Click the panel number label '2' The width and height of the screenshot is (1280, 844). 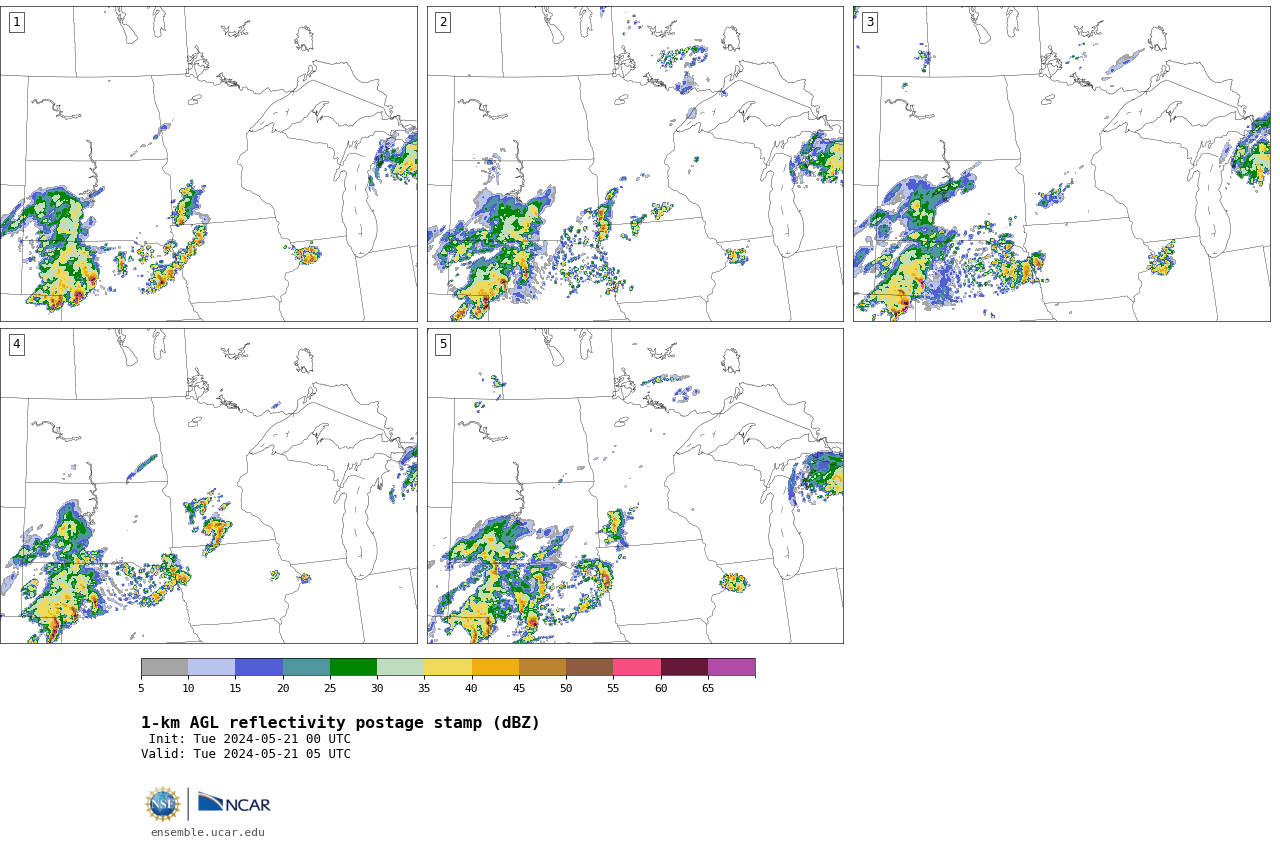pyautogui.click(x=443, y=22)
